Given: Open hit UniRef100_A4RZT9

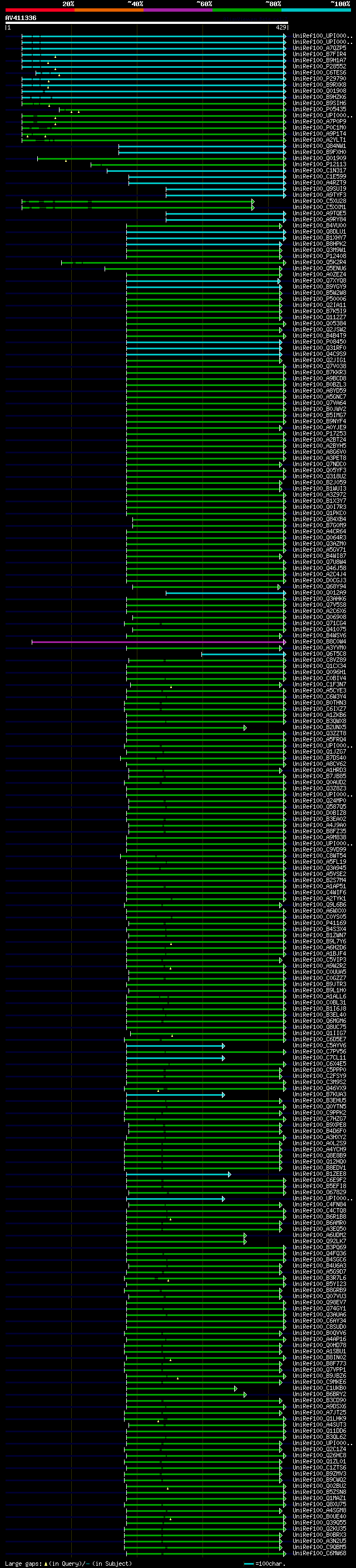Looking at the screenshot, I should (319, 182).
